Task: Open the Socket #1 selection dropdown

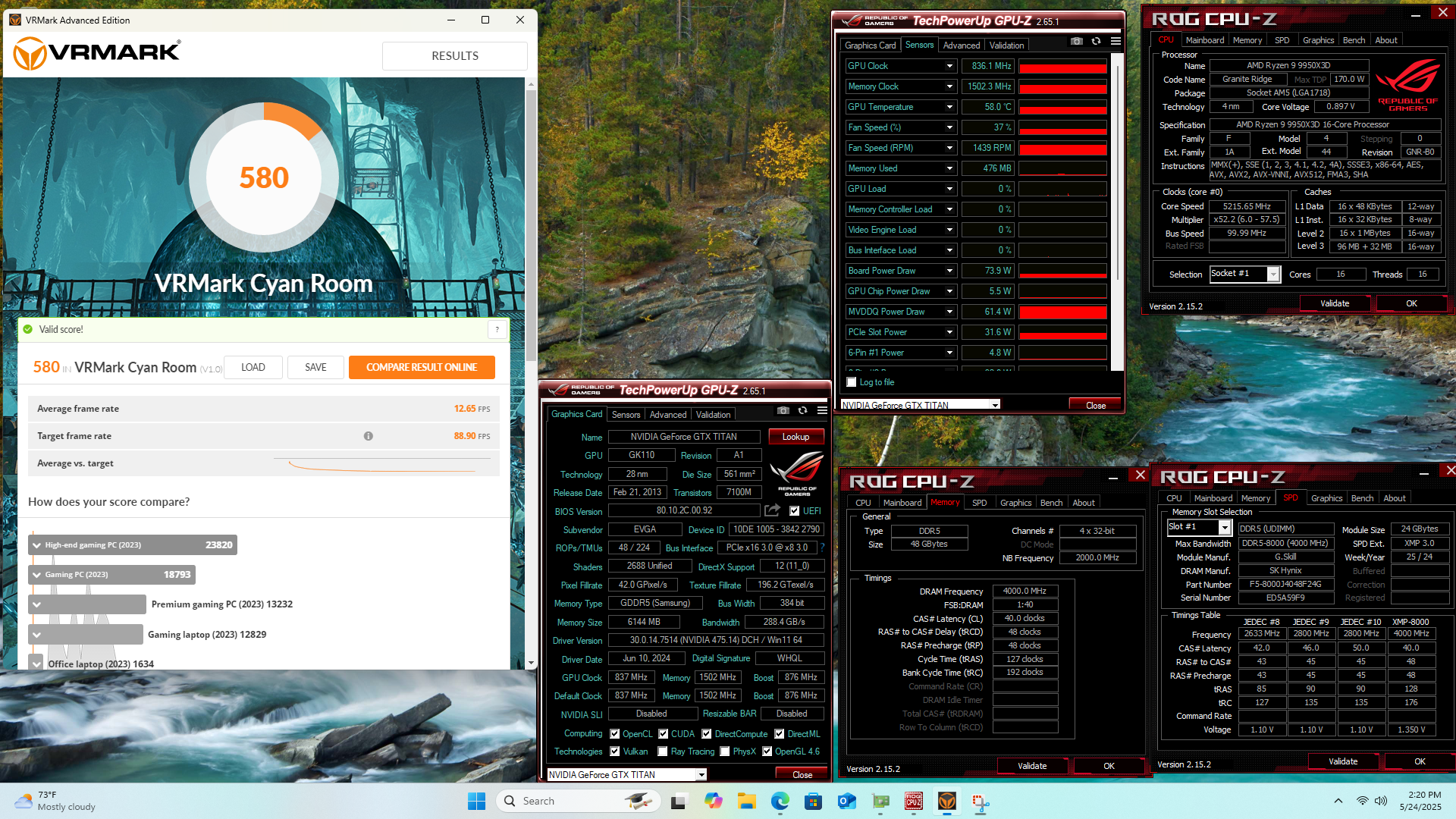Action: tap(1274, 274)
